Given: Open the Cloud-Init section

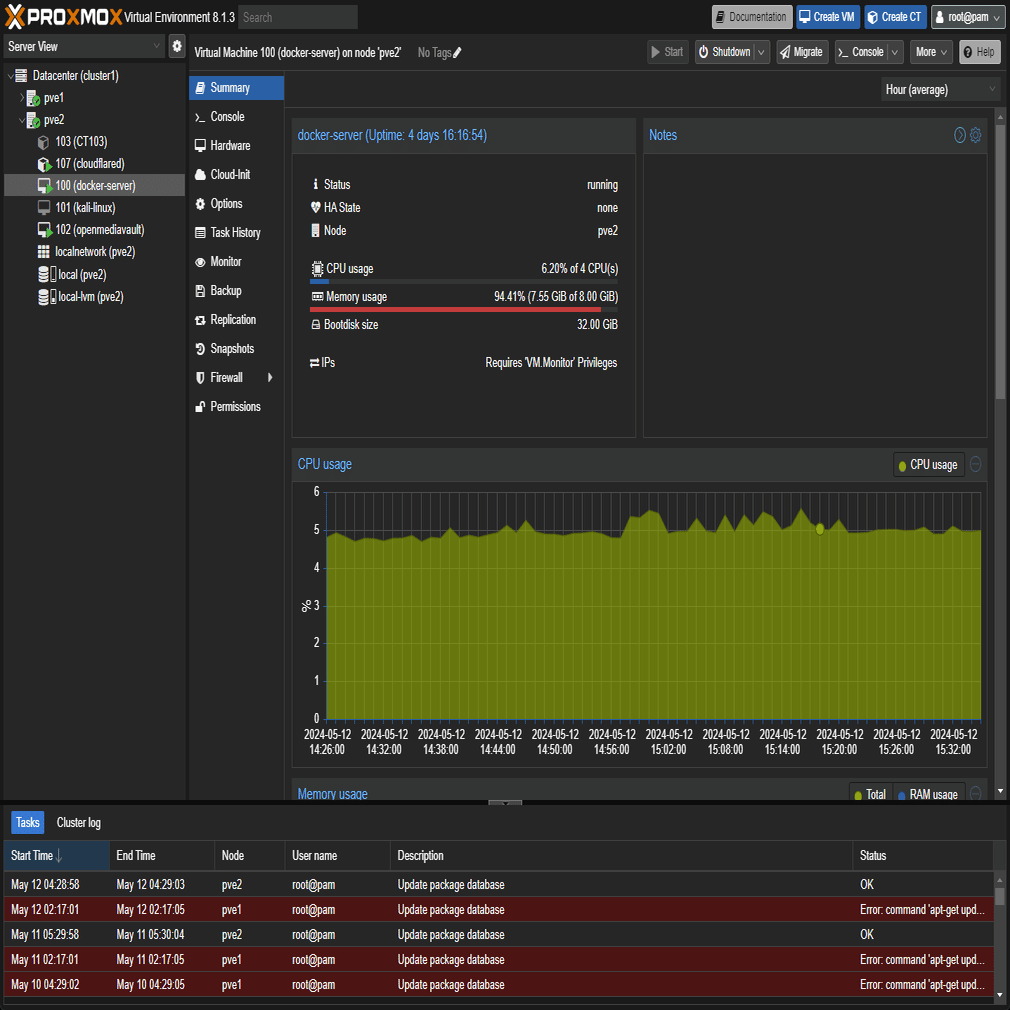Looking at the screenshot, I should pos(236,175).
